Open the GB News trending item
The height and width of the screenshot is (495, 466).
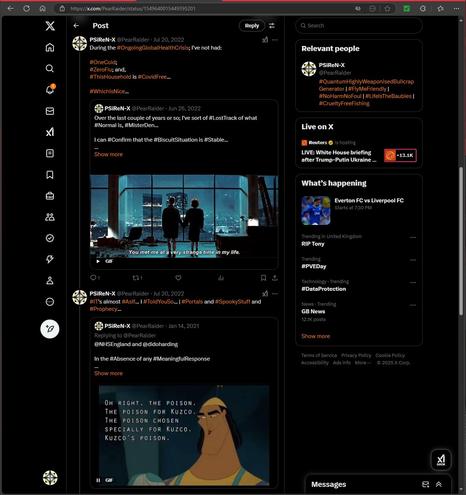point(359,311)
